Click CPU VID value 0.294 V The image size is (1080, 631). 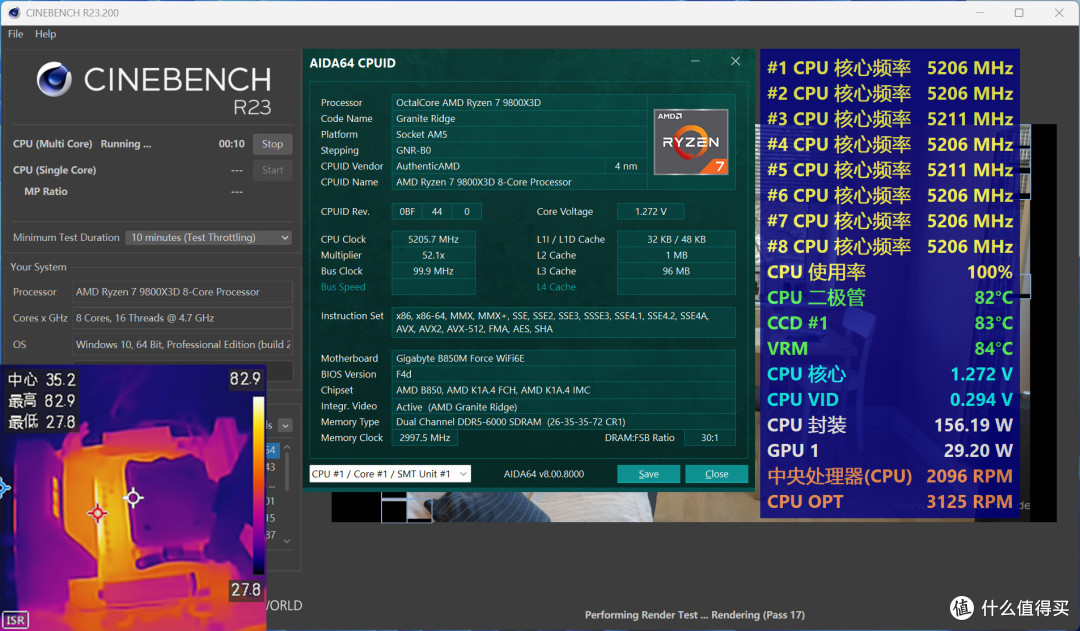coord(981,400)
